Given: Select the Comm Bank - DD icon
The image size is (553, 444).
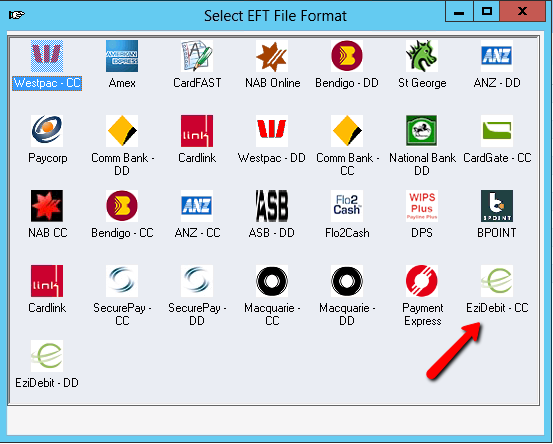Looking at the screenshot, I should tap(122, 131).
